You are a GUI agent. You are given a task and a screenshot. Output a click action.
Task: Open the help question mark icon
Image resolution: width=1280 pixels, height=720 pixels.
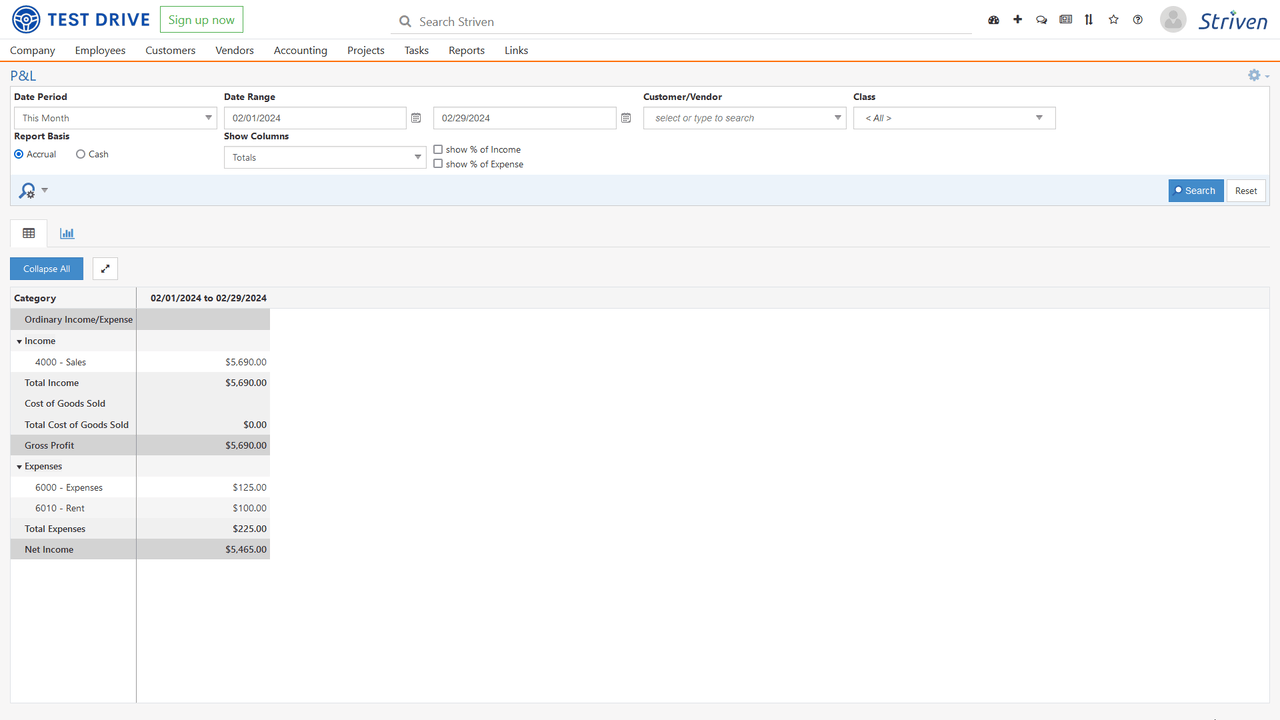click(1137, 20)
